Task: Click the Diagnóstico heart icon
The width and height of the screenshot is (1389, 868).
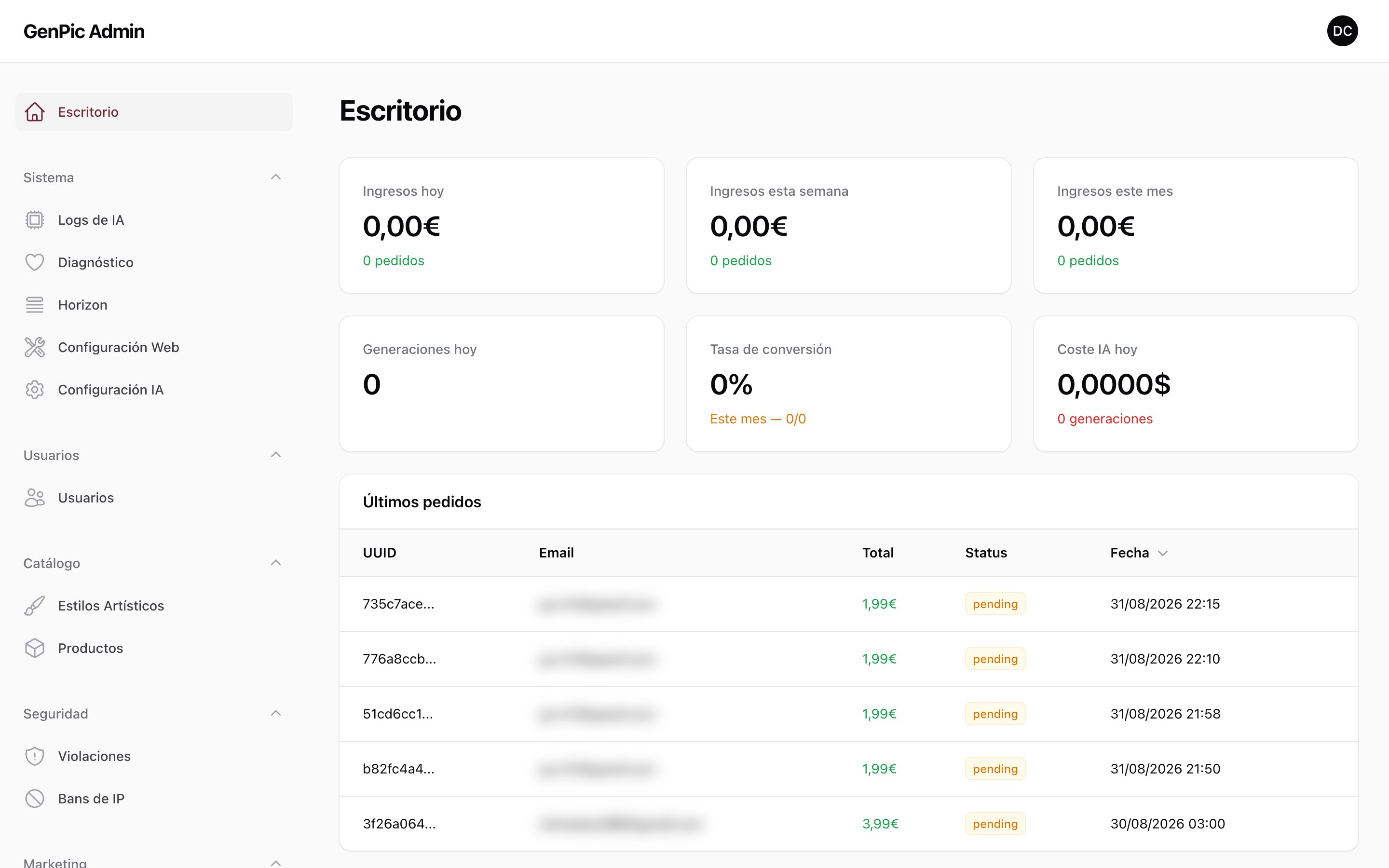Action: click(34, 262)
